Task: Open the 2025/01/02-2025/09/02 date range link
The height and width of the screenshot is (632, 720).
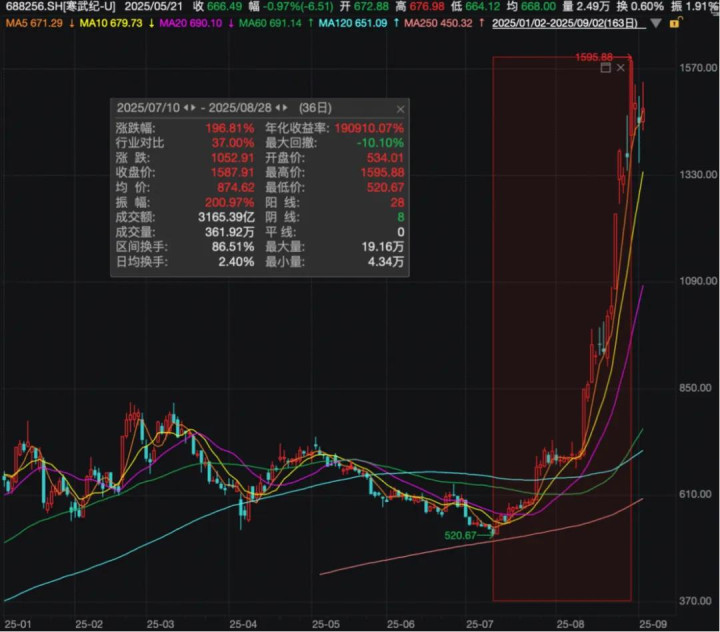Action: (565, 23)
